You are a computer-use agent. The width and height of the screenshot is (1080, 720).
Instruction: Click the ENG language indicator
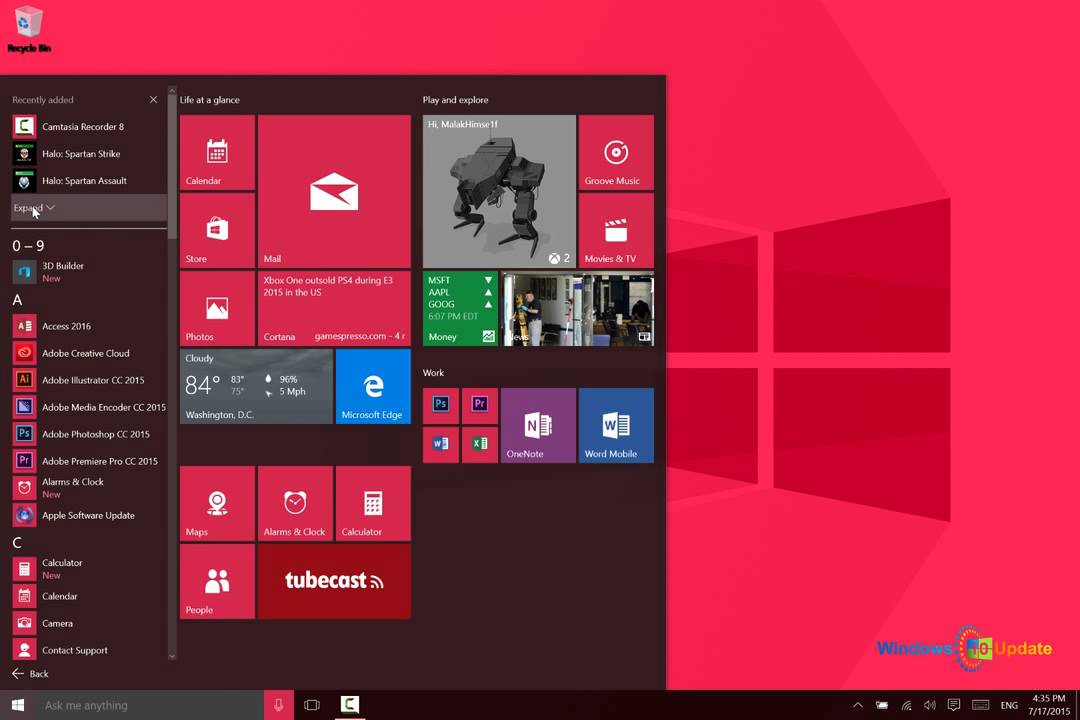tap(1009, 705)
